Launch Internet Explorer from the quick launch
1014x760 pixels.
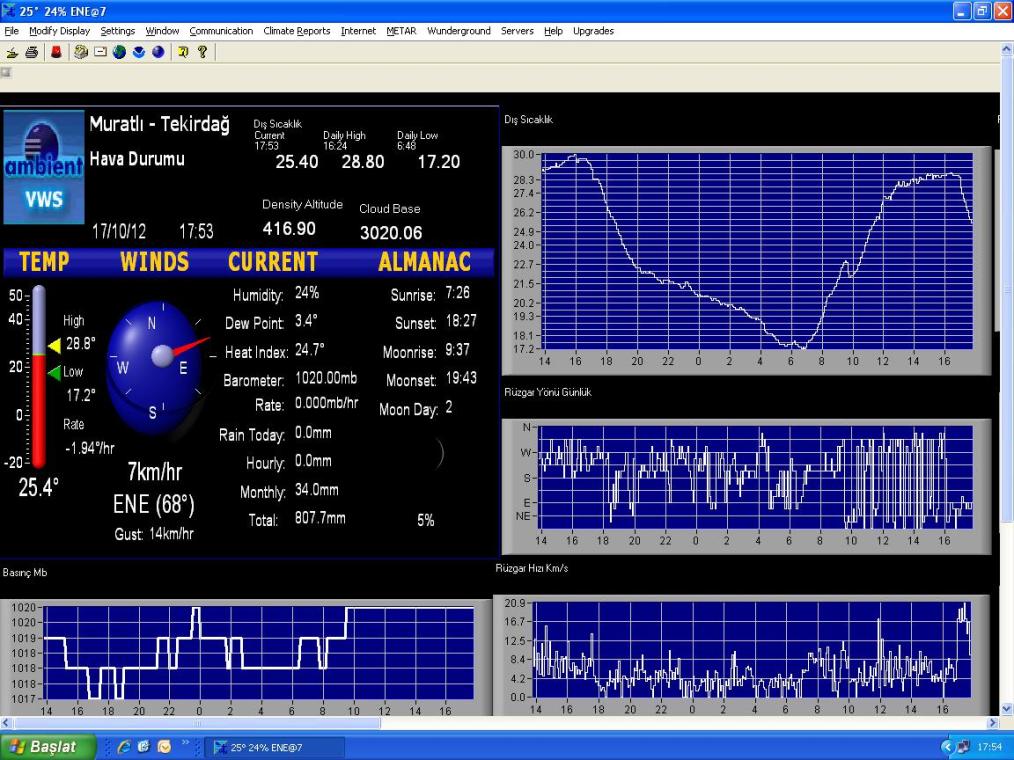[x=125, y=747]
